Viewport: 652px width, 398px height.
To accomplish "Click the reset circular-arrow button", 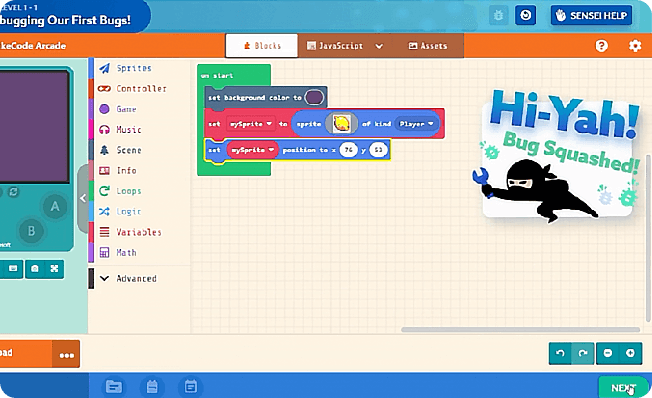I will [x=525, y=15].
